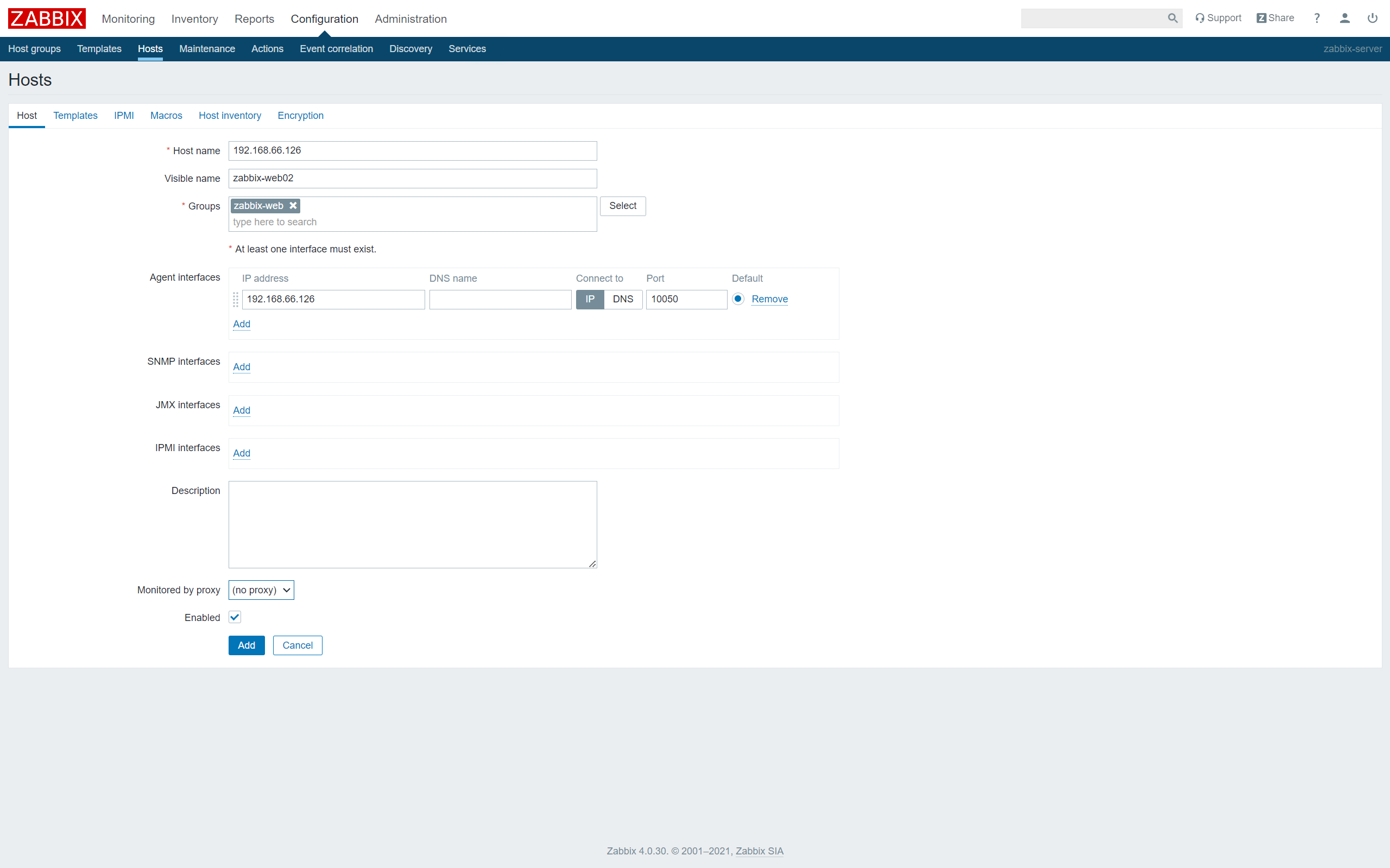Image resolution: width=1390 pixels, height=868 pixels.
Task: Open the Reports menu
Action: pos(254,19)
